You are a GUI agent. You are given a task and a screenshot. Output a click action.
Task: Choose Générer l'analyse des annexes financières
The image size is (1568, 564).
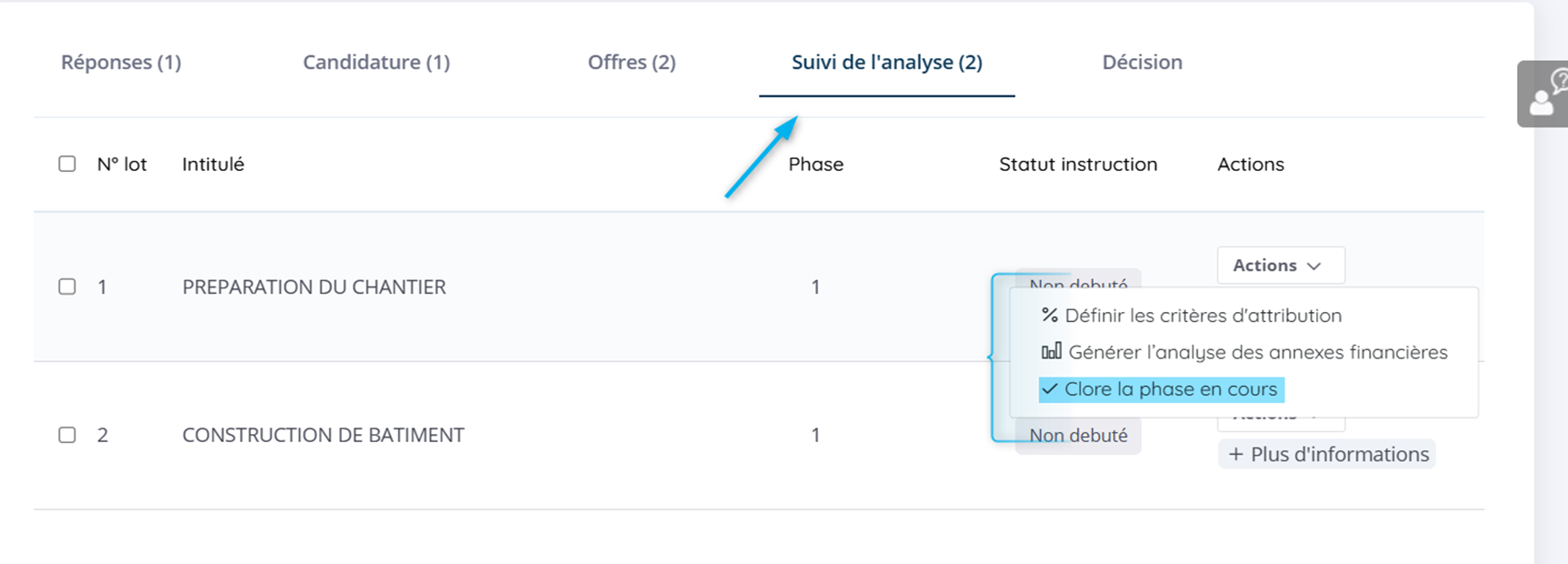click(1257, 352)
